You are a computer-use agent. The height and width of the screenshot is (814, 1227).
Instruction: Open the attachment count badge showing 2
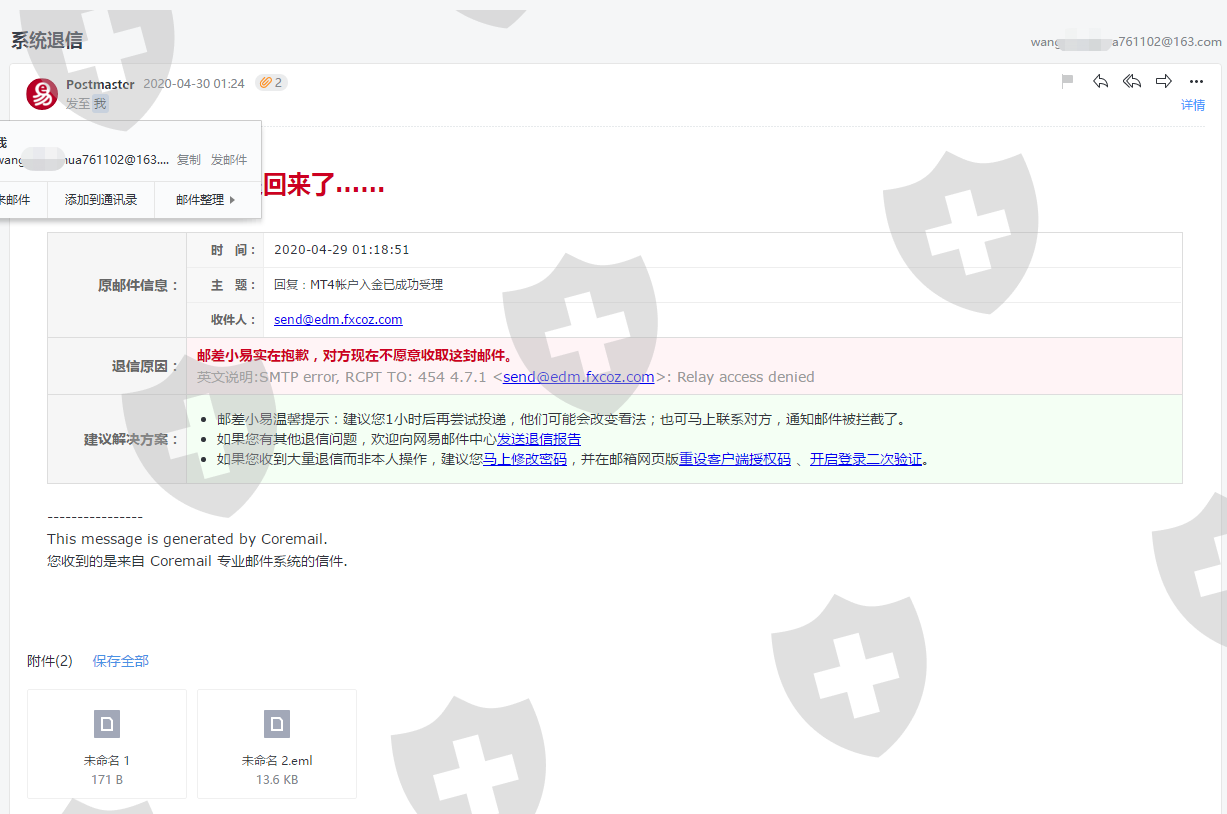[271, 83]
